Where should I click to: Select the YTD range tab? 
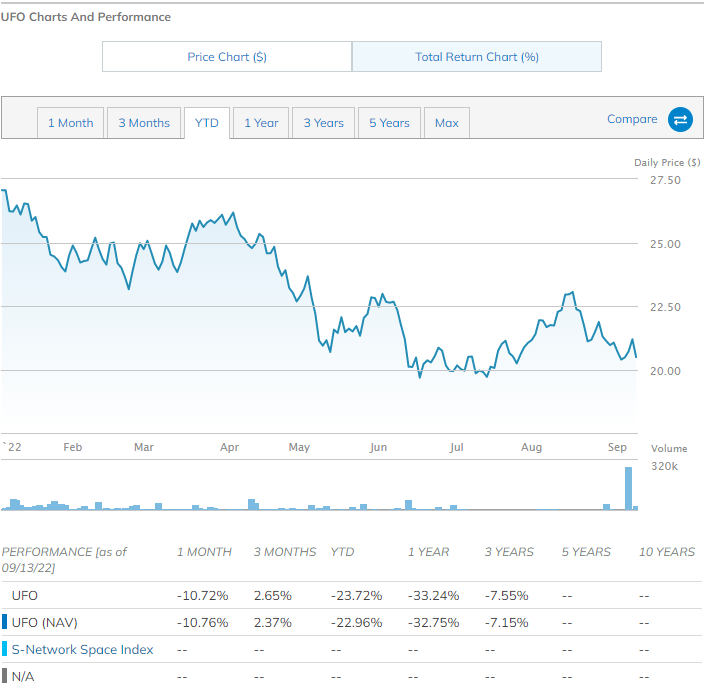point(207,123)
